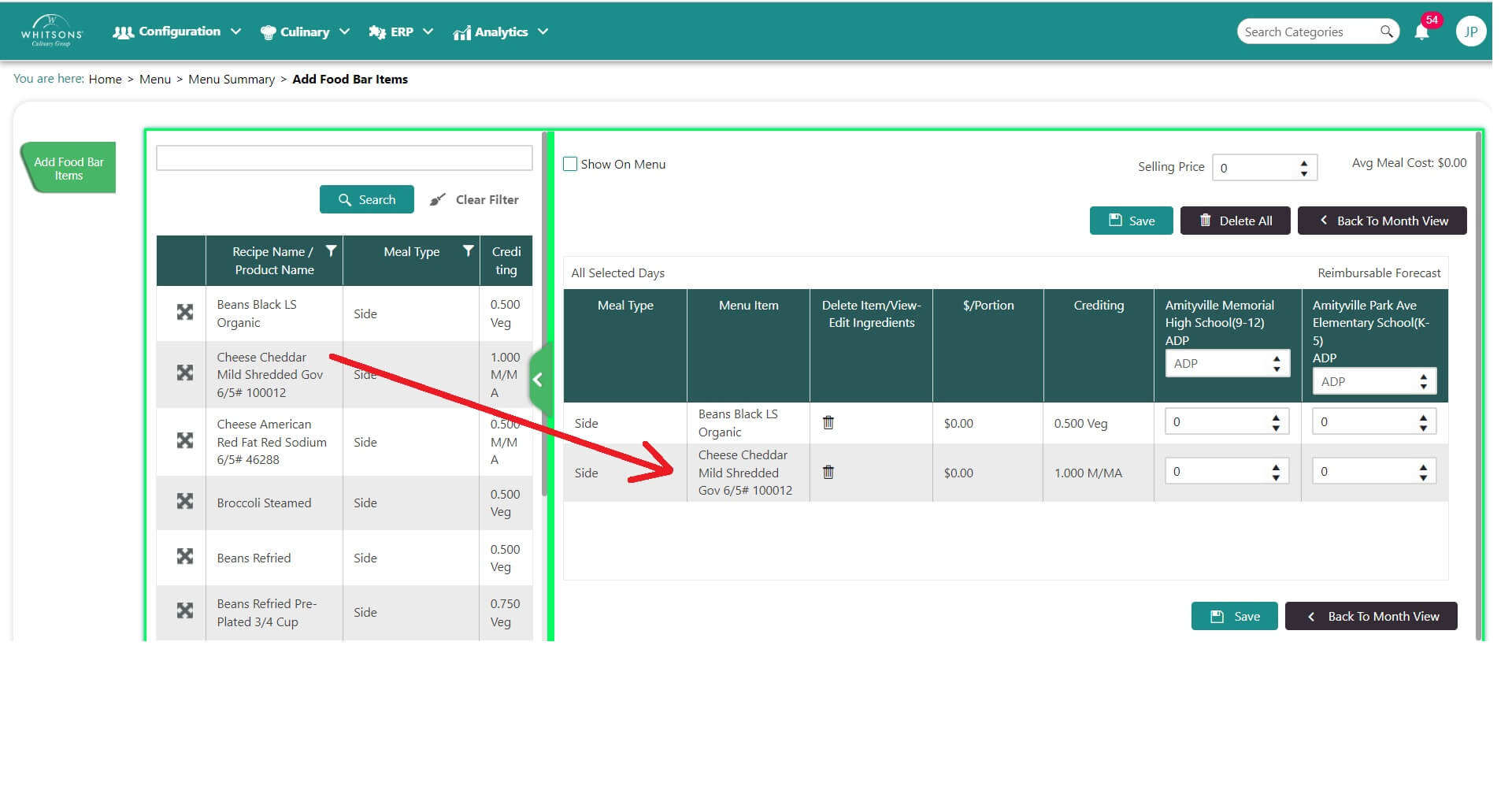Expand the Culinary menu

click(305, 32)
